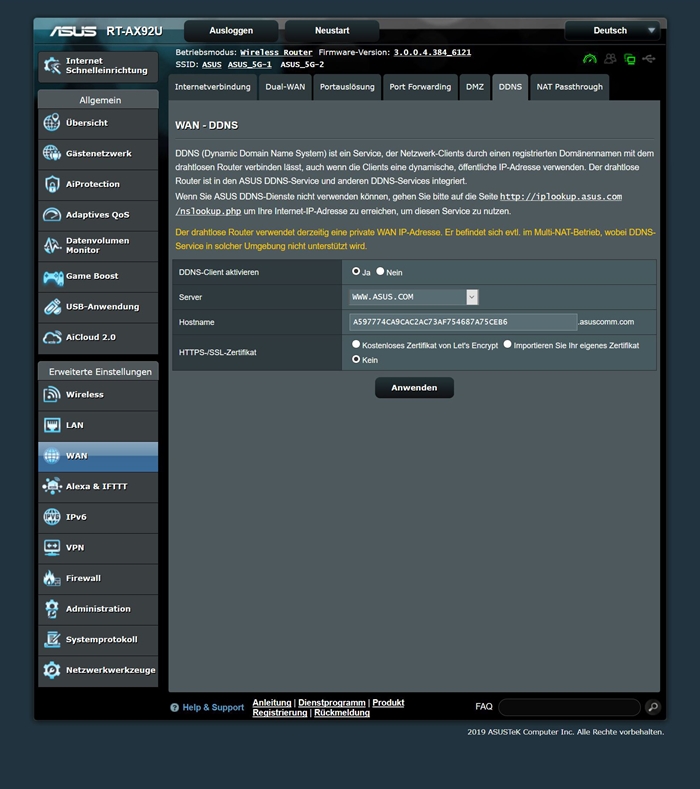Open Game Boost gamepad icon
This screenshot has height=789, width=700.
53,276
